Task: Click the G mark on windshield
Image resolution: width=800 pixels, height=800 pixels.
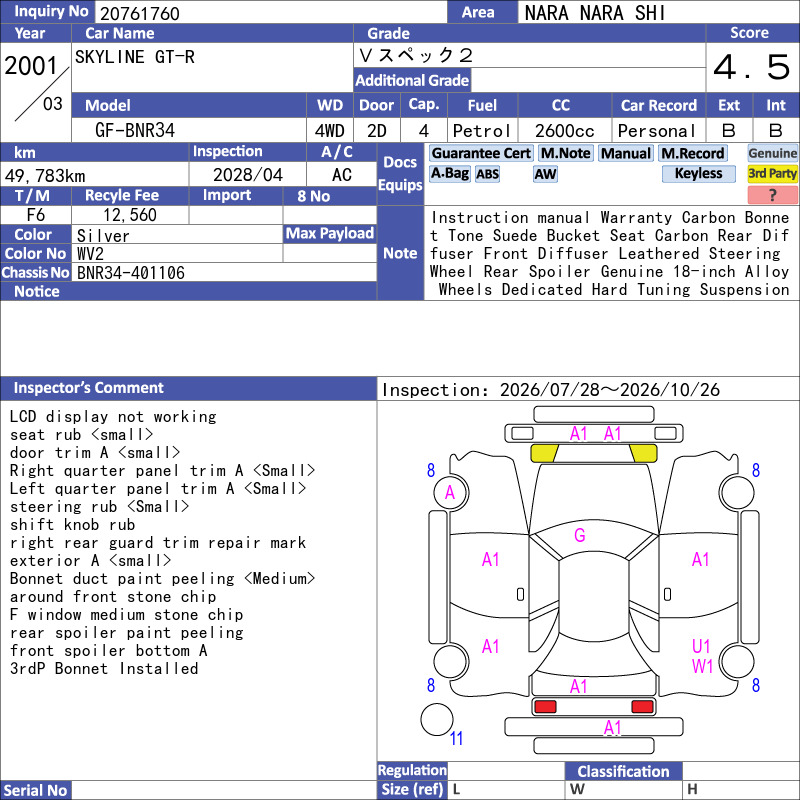Action: 580,535
